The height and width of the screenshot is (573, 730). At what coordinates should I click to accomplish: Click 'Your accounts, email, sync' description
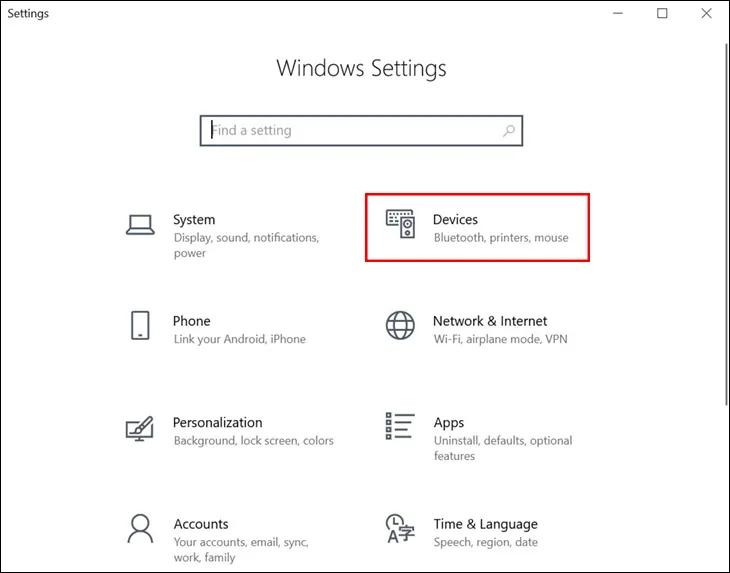(x=241, y=550)
